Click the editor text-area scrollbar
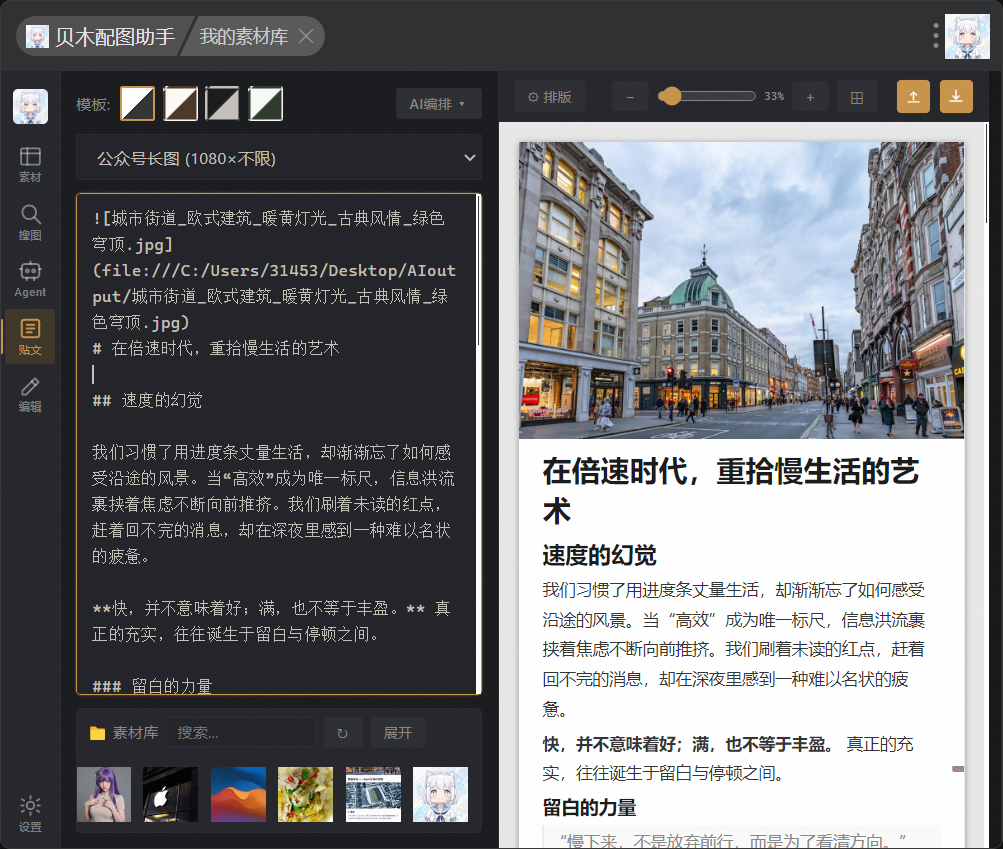Viewport: 1003px width, 849px height. coord(478,270)
